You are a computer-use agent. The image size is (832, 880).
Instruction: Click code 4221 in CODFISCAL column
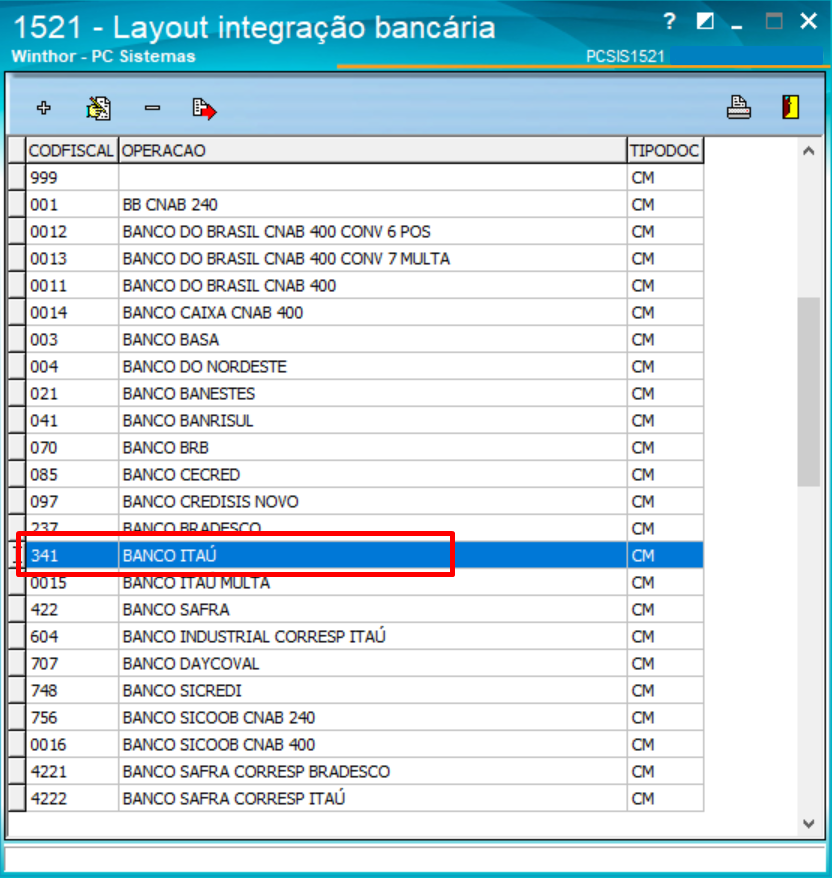[72, 771]
